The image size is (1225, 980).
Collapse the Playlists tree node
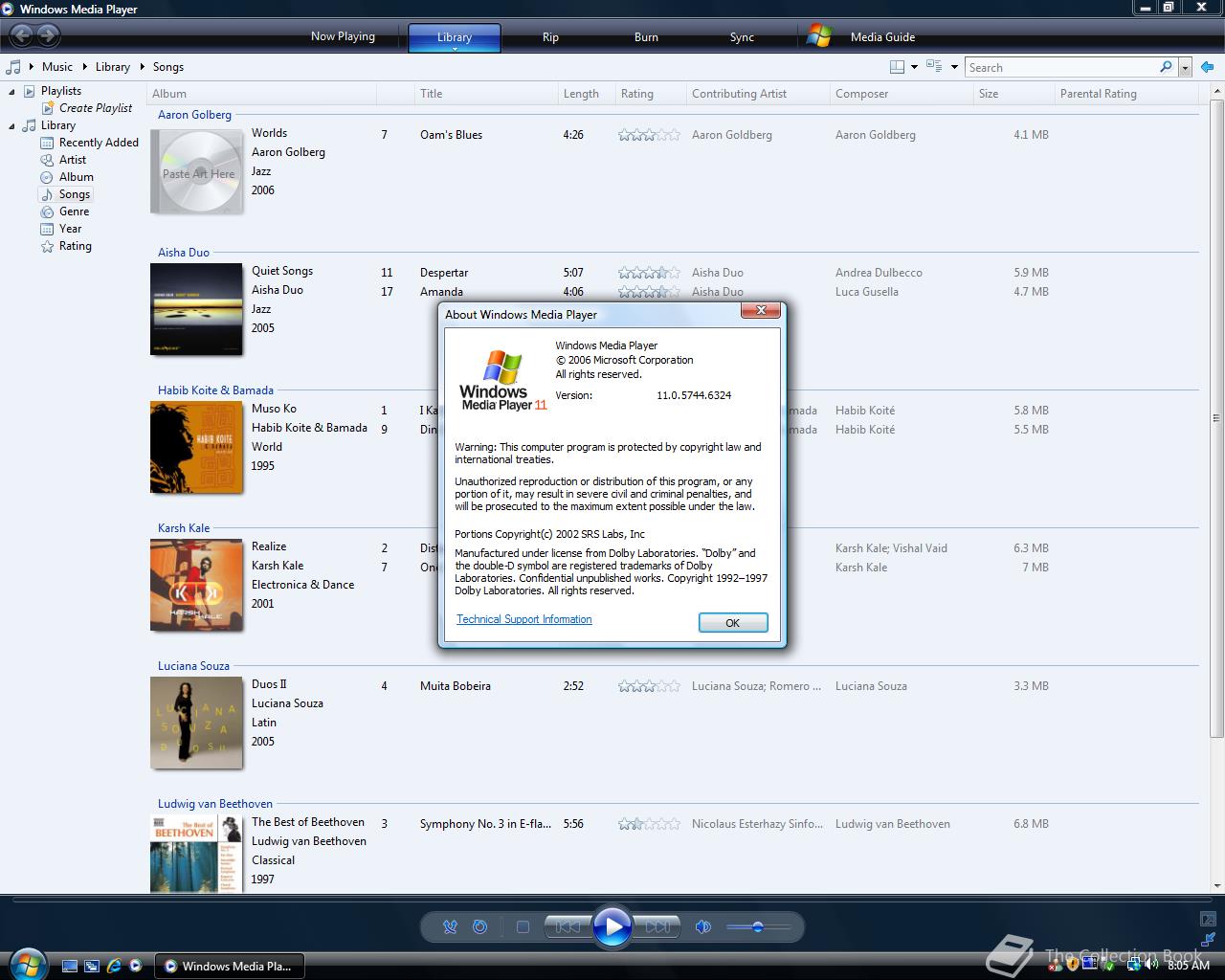11,92
